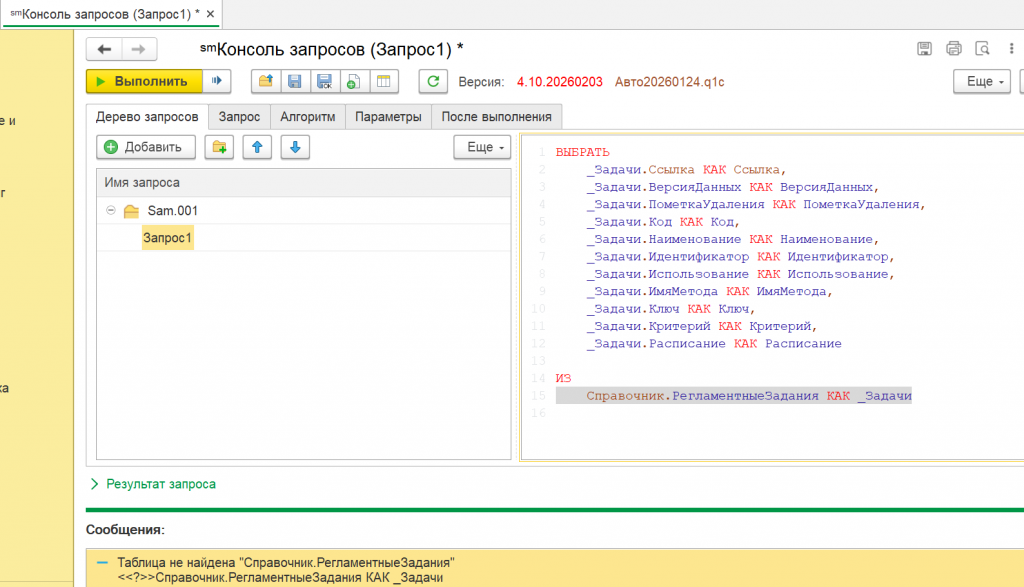Select Запрос1 in the query tree
This screenshot has height=587, width=1024.
167,238
